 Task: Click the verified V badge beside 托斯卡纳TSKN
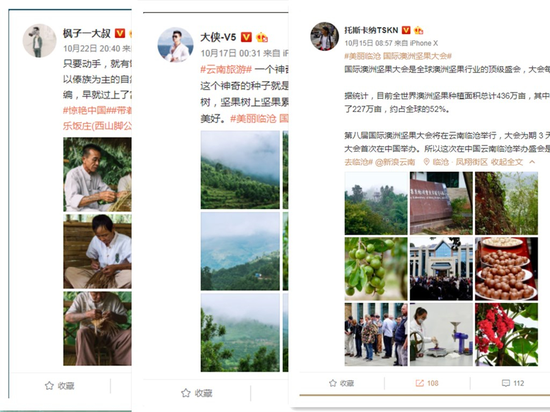406,30
